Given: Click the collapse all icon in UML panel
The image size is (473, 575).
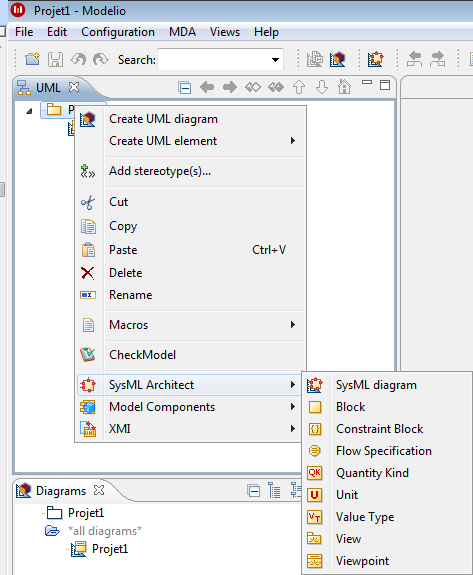Looking at the screenshot, I should [x=184, y=88].
